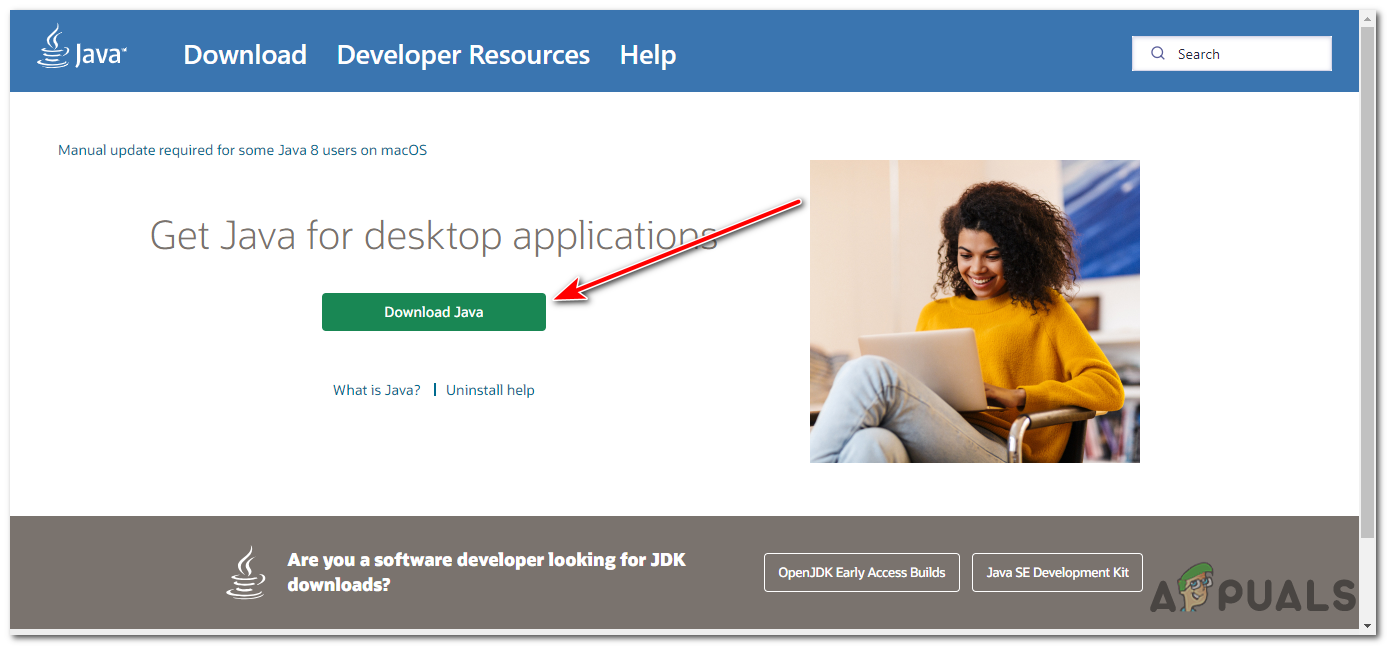Click the software developer JDK question text

pyautogui.click(x=486, y=572)
